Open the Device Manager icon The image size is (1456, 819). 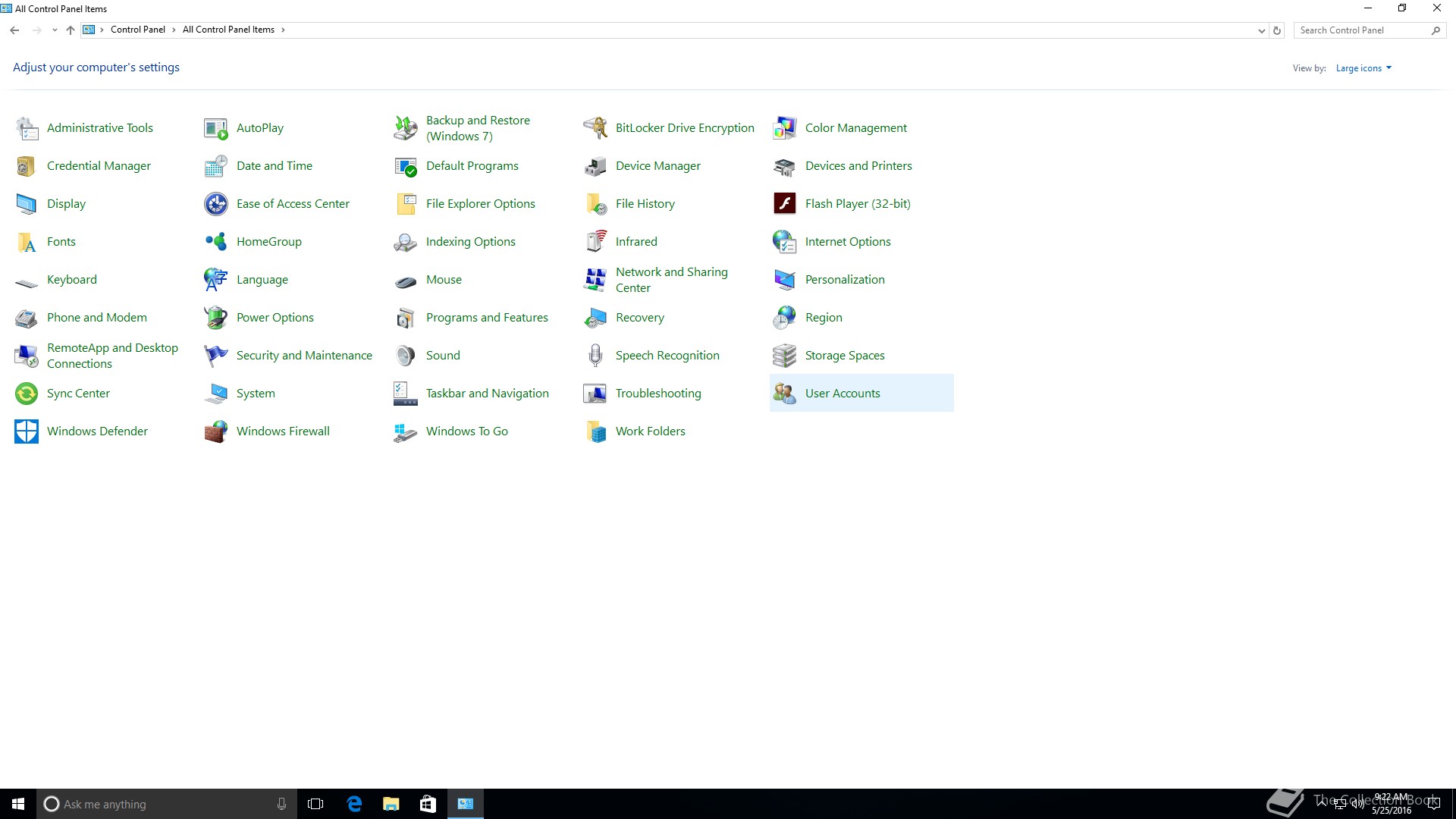click(x=595, y=166)
